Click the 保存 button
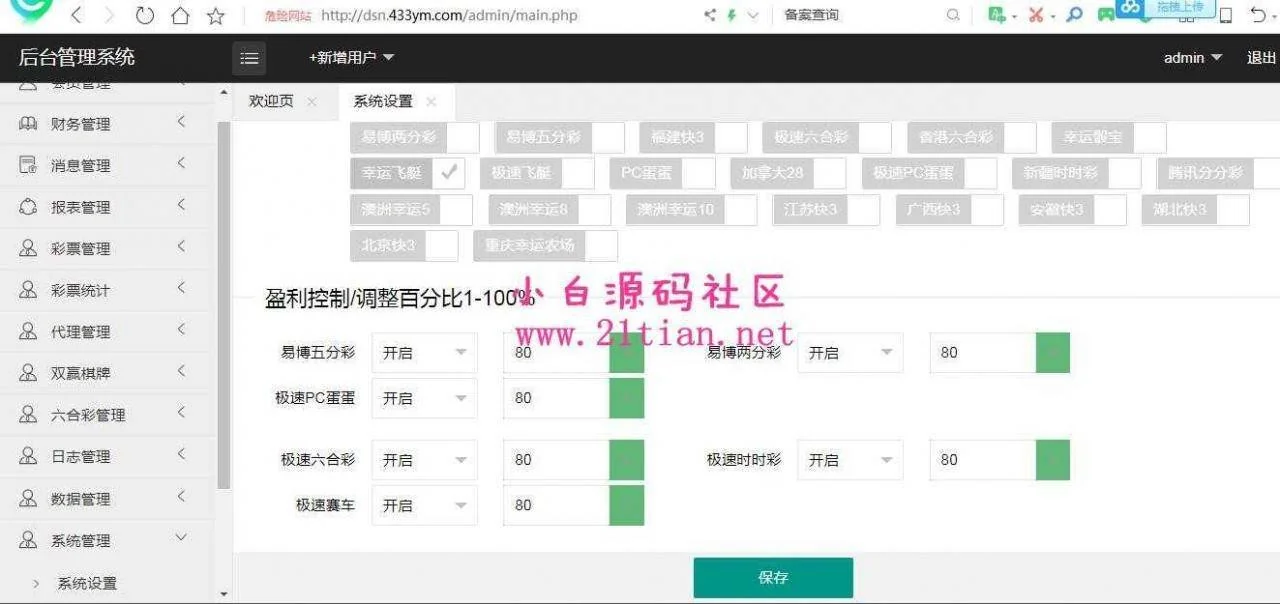 (773, 577)
